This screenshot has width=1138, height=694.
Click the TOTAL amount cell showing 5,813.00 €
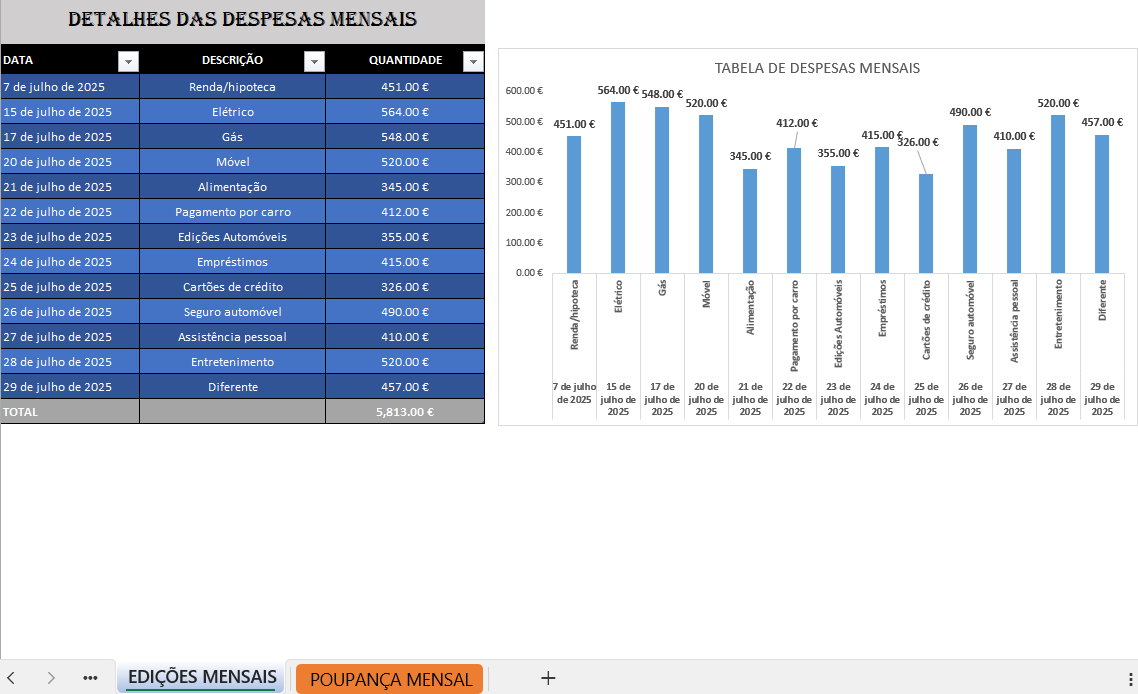click(404, 411)
